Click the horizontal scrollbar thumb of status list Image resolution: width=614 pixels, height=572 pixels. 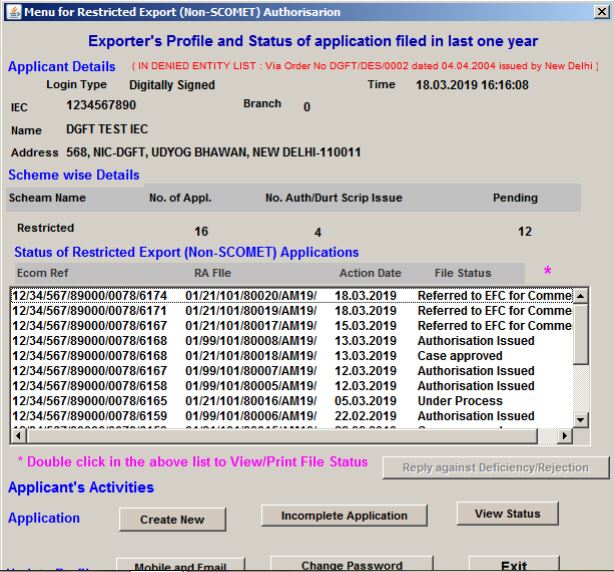(282, 436)
